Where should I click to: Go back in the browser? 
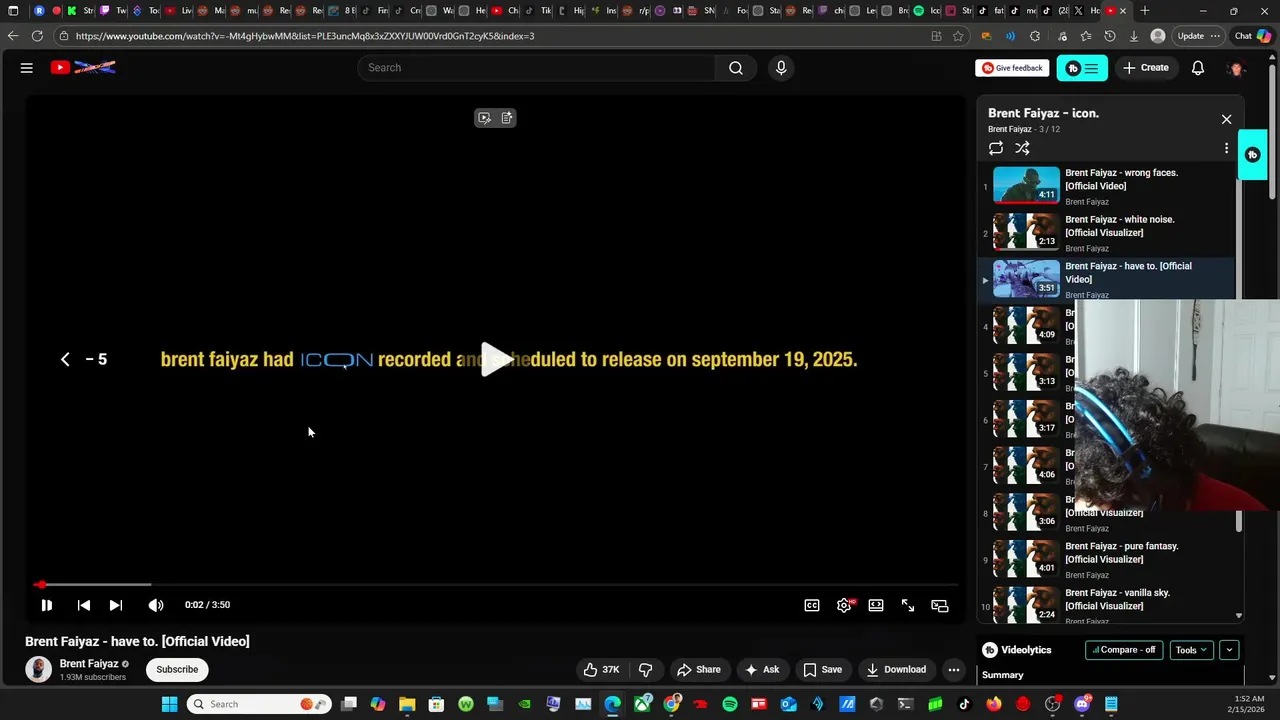[12, 36]
